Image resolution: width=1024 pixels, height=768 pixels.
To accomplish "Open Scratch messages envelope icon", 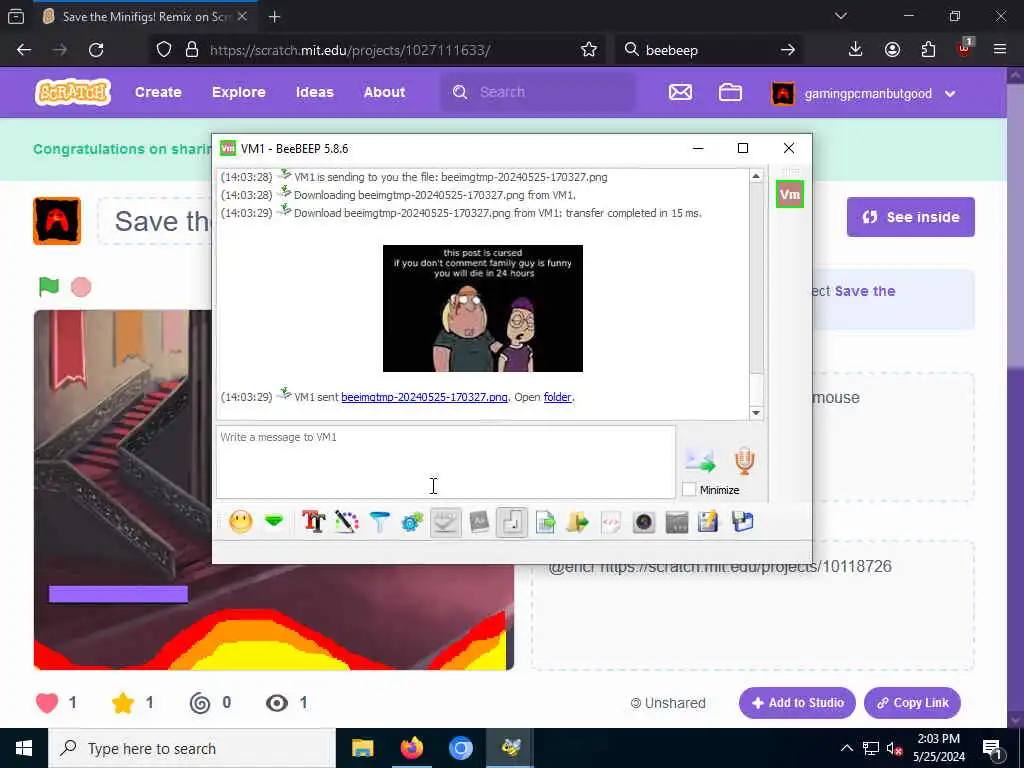I will [680, 92].
